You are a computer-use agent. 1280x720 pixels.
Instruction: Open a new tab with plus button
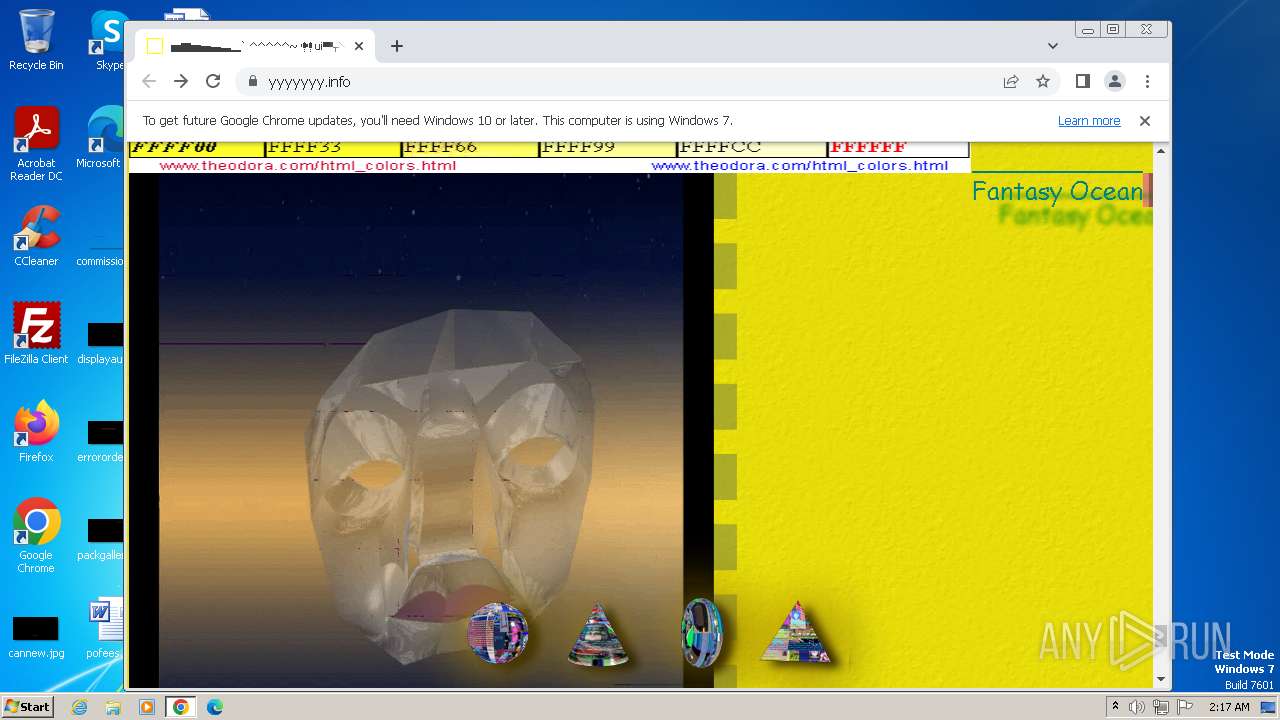pos(397,46)
